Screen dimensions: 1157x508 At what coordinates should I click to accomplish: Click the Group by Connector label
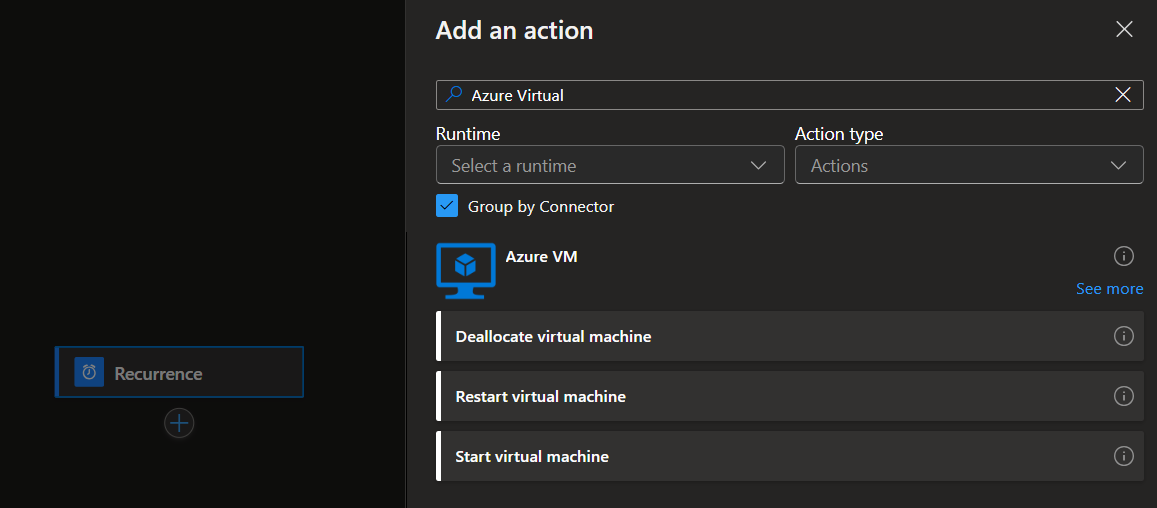click(541, 207)
